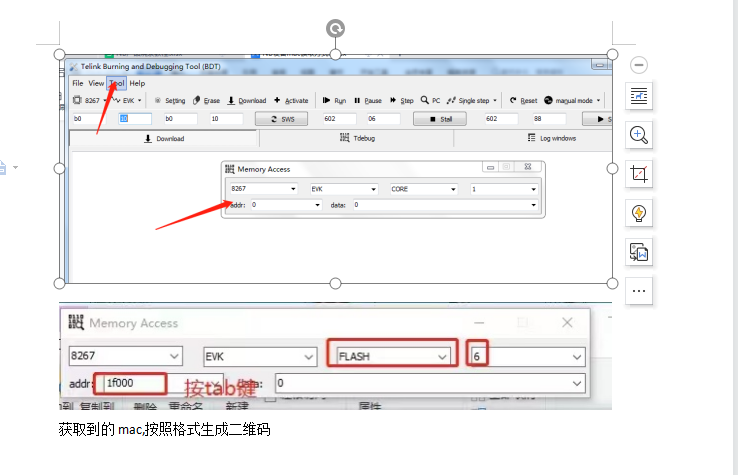Screen dimensions: 738x475
Task: Click the Erase icon in BDT toolbar
Action: tap(207, 101)
